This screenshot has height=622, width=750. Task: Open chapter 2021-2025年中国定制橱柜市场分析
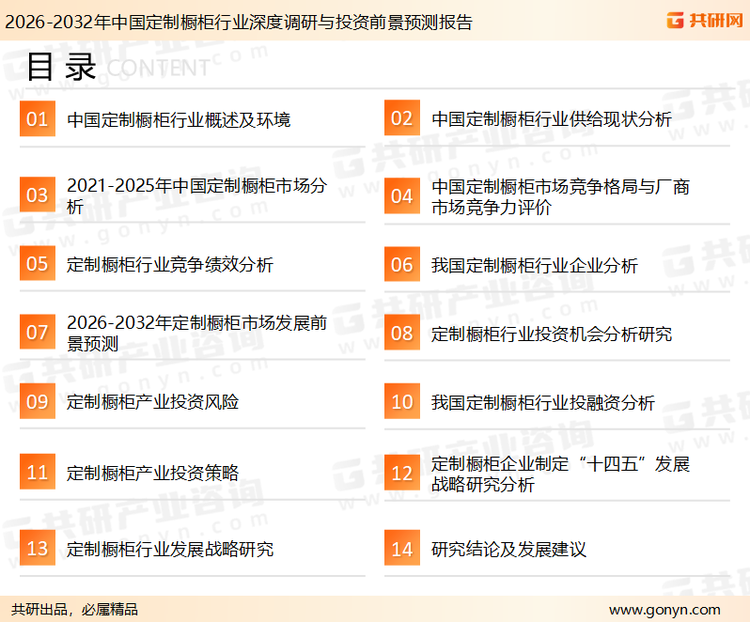pyautogui.click(x=197, y=196)
